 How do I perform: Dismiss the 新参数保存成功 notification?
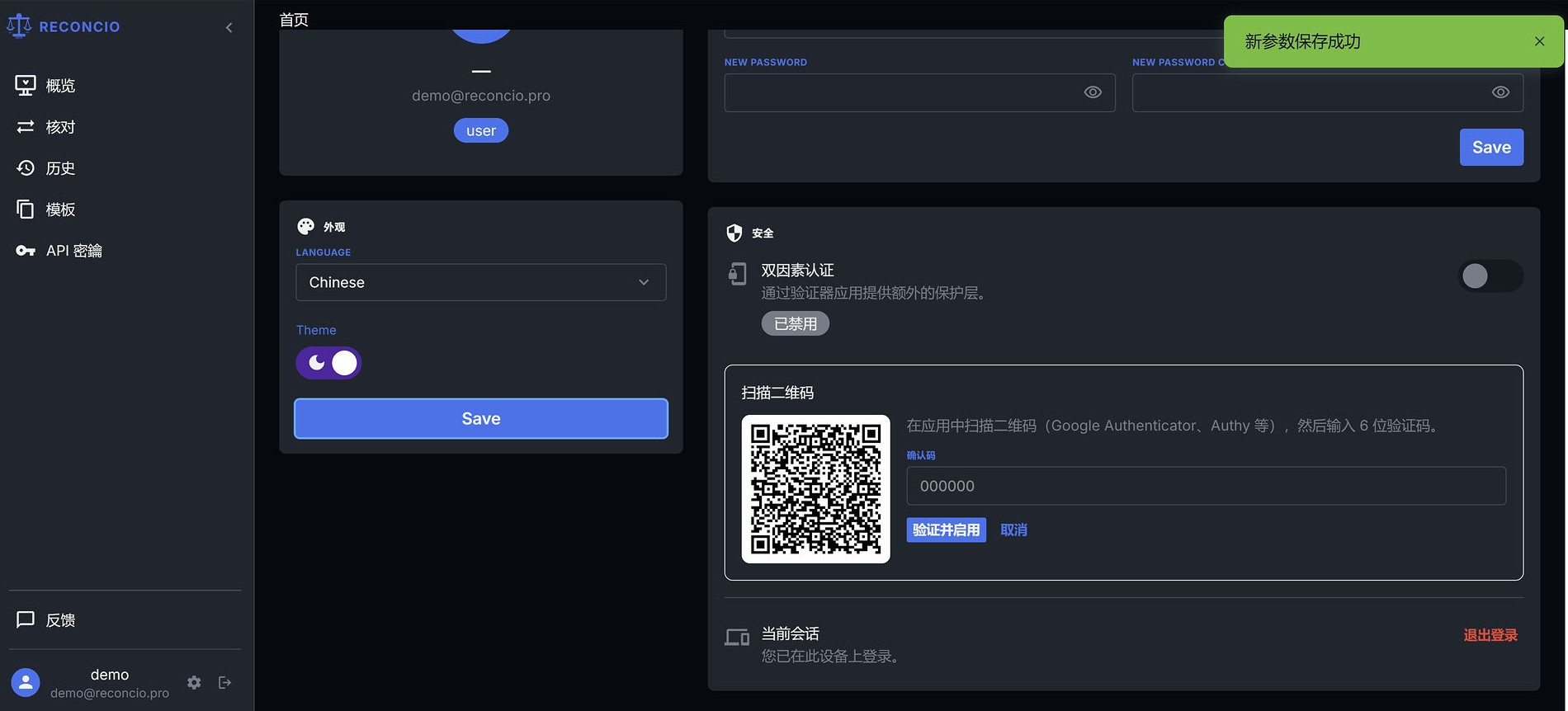pyautogui.click(x=1539, y=41)
